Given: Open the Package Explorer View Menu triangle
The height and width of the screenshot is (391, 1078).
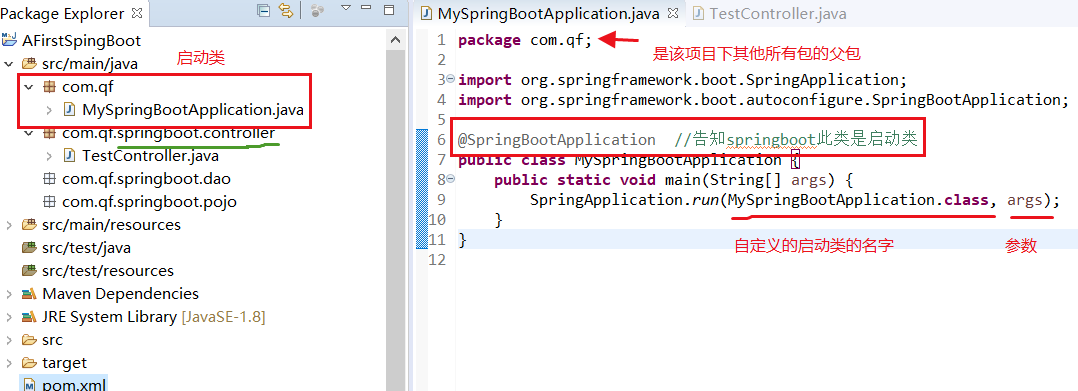Looking at the screenshot, I should pos(346,8).
